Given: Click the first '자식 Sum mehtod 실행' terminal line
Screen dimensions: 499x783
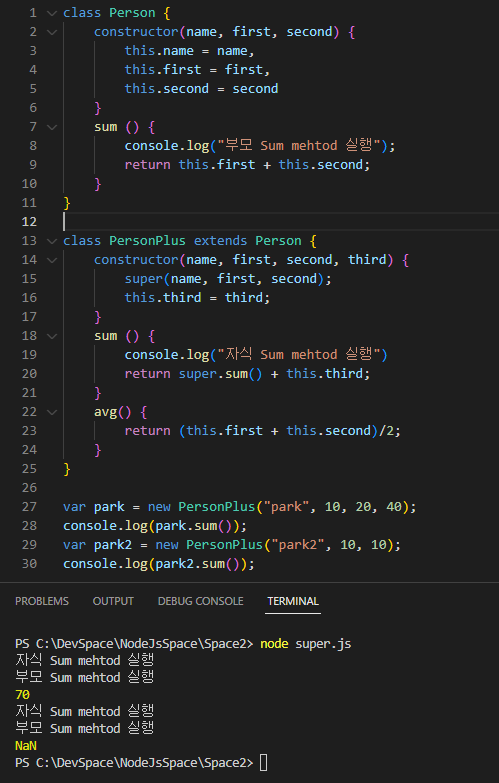Looking at the screenshot, I should pyautogui.click(x=84, y=660).
